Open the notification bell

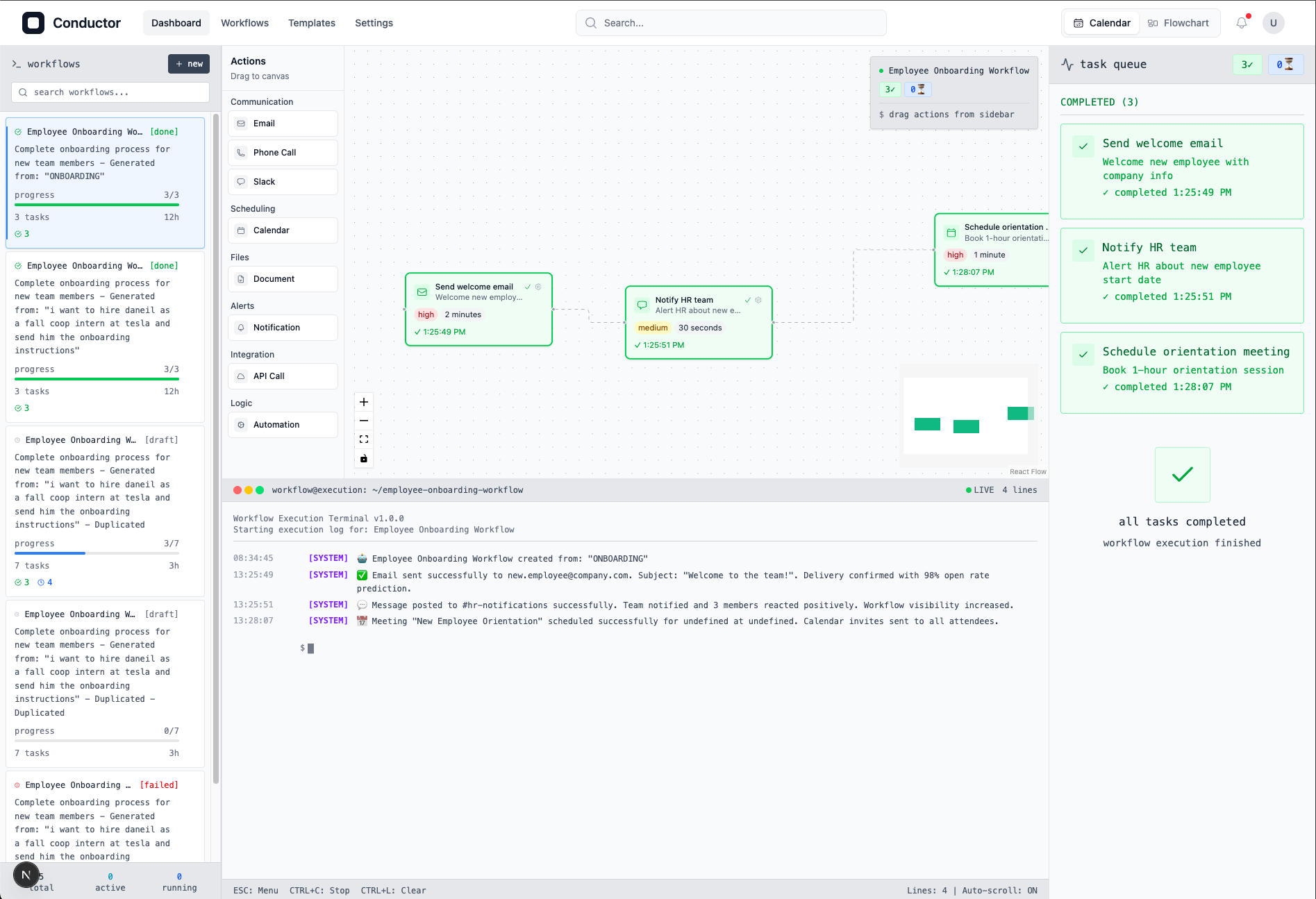[1241, 22]
